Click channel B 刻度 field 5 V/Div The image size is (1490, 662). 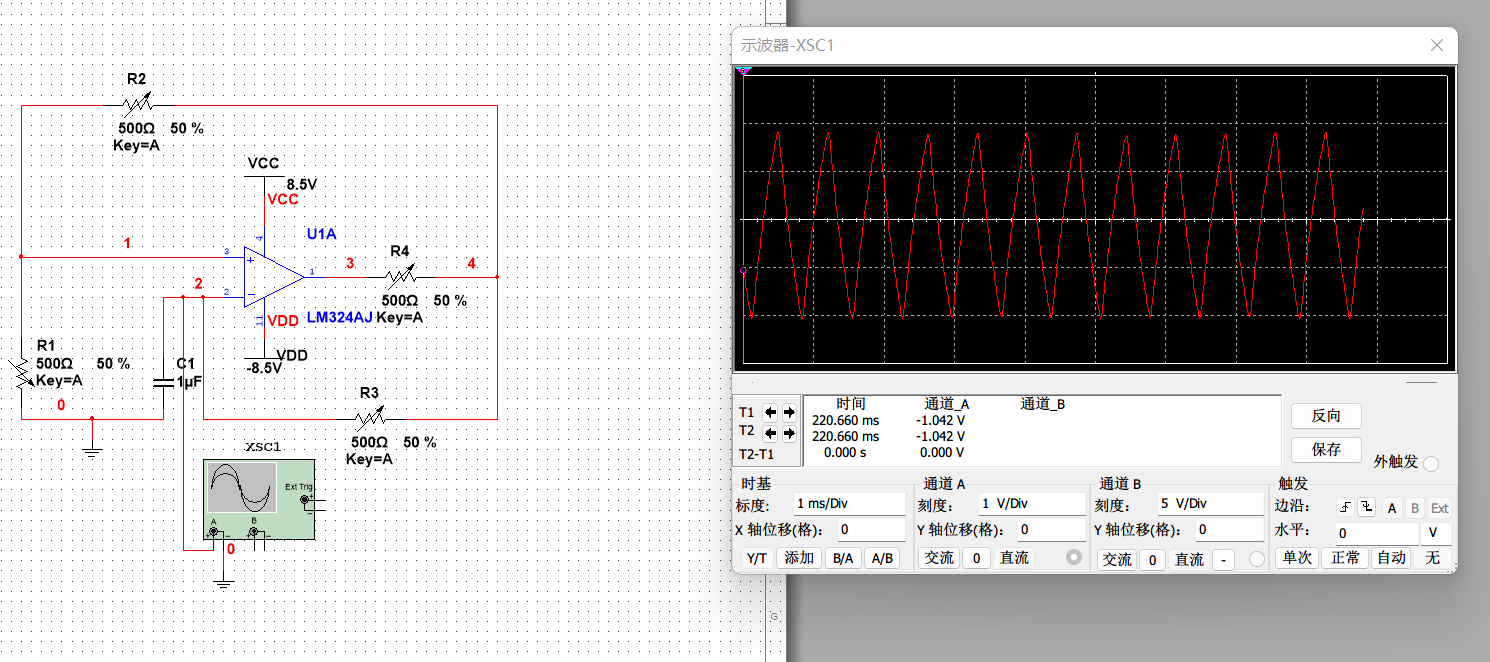pyautogui.click(x=1210, y=503)
